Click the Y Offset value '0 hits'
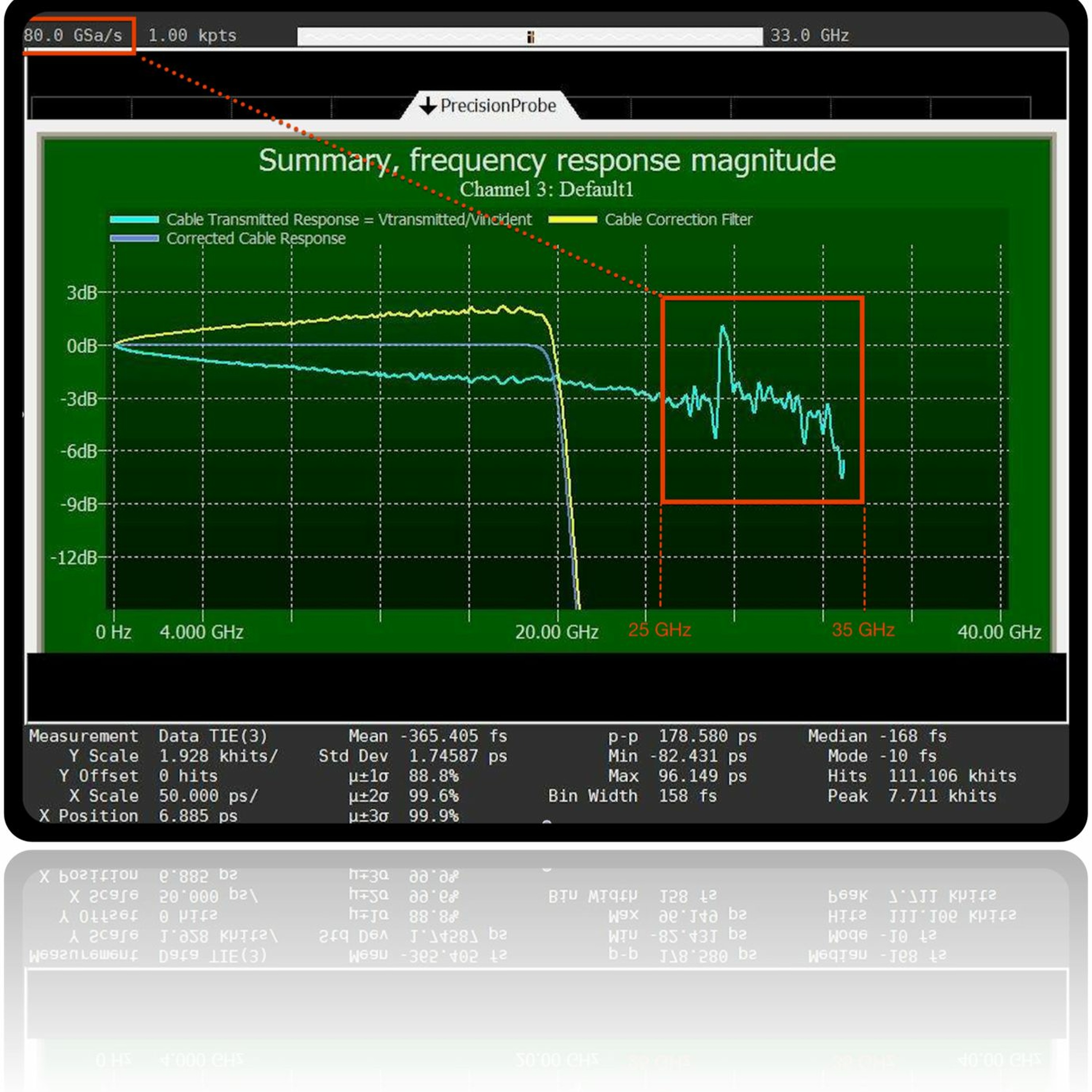This screenshot has width=1092, height=1092. tap(188, 775)
